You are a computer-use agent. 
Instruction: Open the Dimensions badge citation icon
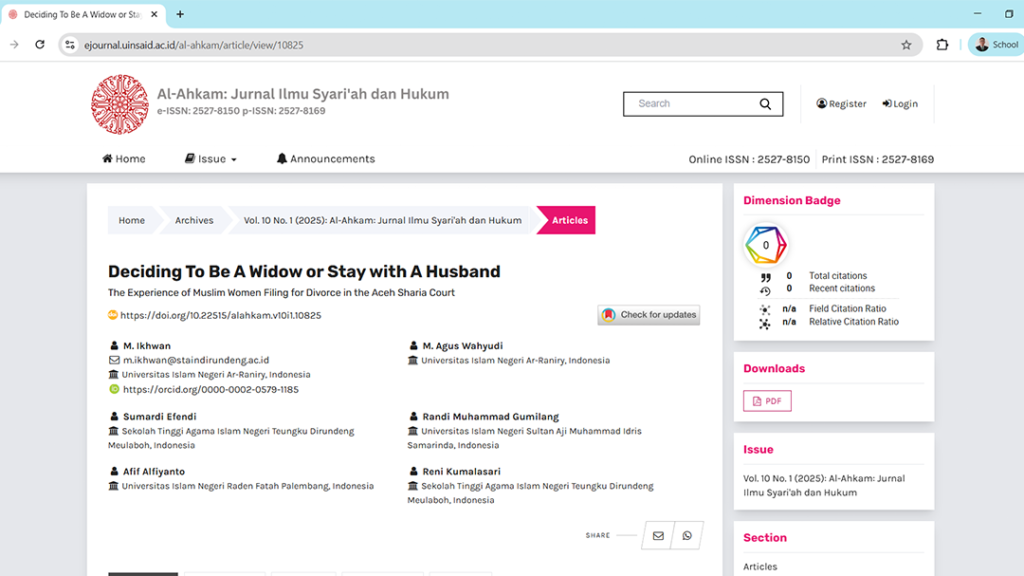[x=766, y=245]
